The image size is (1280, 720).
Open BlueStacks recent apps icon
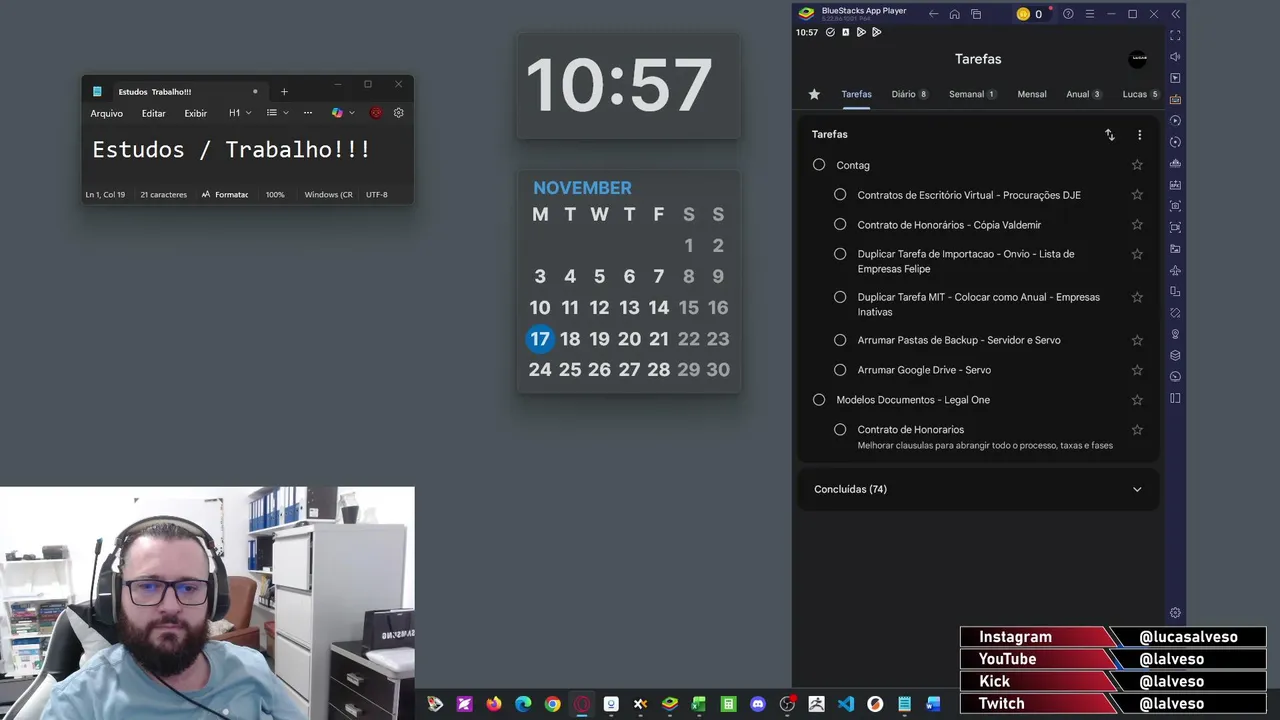[x=976, y=14]
